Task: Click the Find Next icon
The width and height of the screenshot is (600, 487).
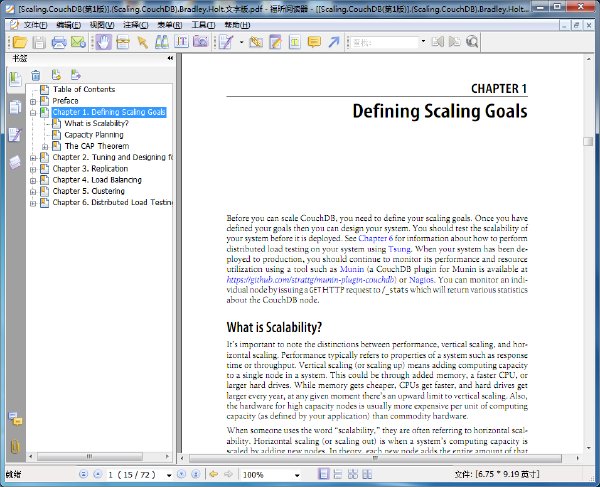Action: pos(455,42)
